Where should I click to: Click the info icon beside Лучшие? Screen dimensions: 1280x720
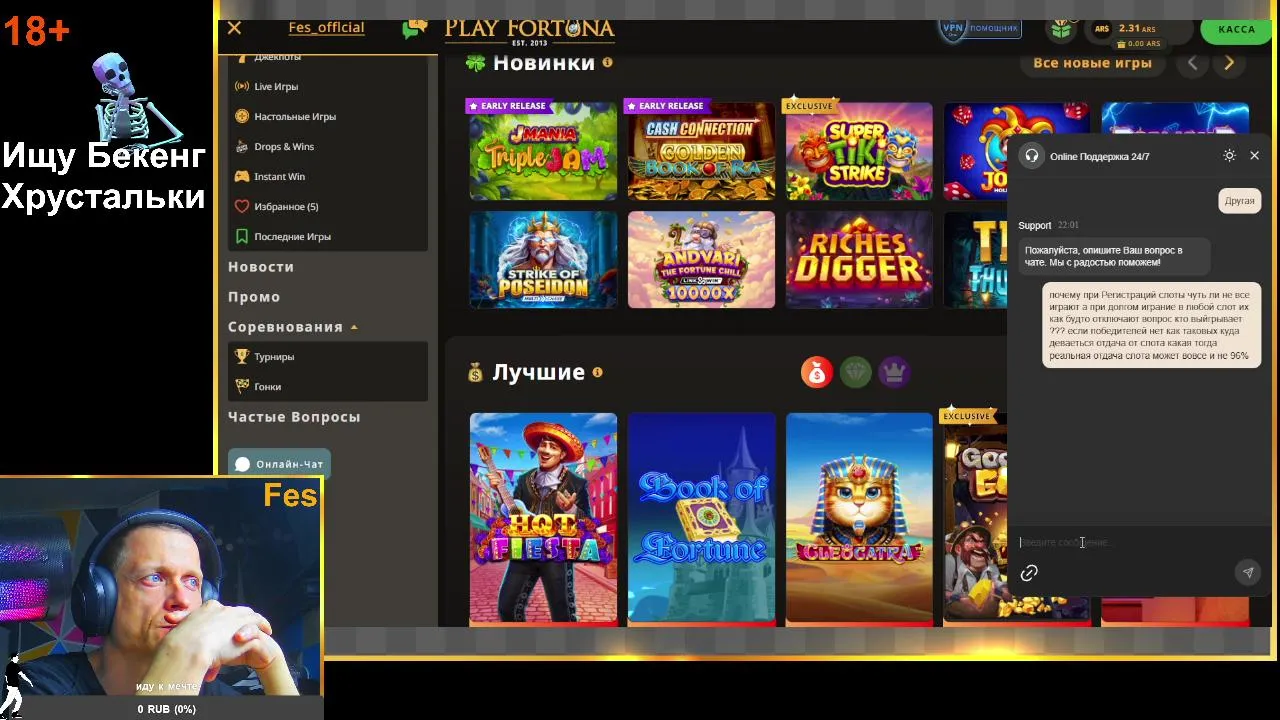point(597,372)
